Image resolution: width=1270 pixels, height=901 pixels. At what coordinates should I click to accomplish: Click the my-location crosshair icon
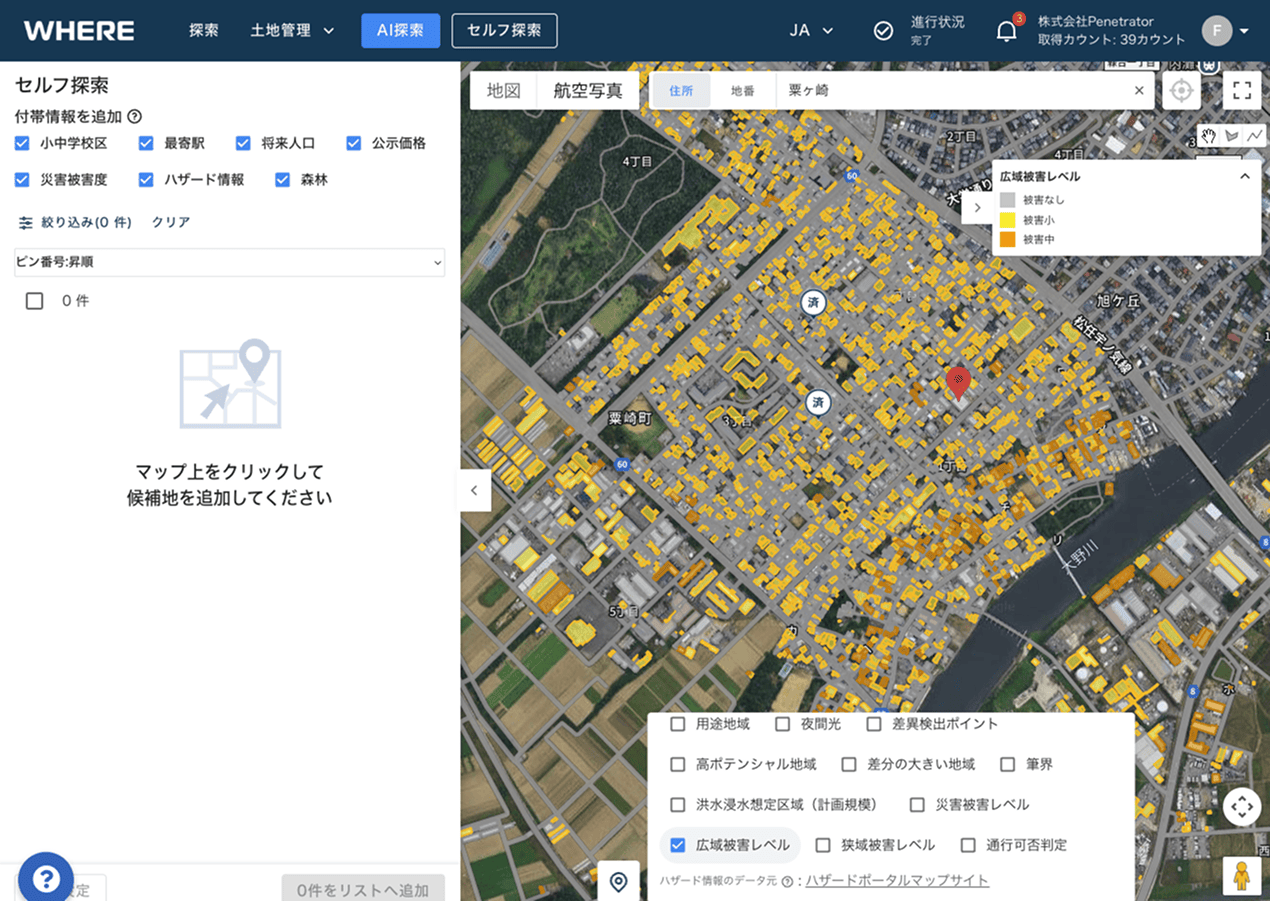point(1181,91)
